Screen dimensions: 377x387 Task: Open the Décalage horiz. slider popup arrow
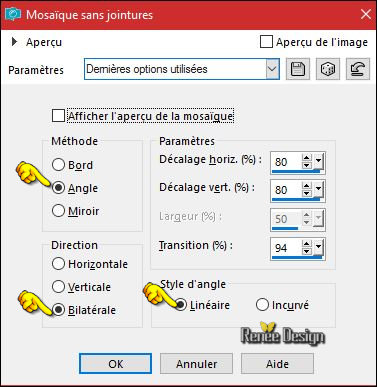tap(318, 161)
